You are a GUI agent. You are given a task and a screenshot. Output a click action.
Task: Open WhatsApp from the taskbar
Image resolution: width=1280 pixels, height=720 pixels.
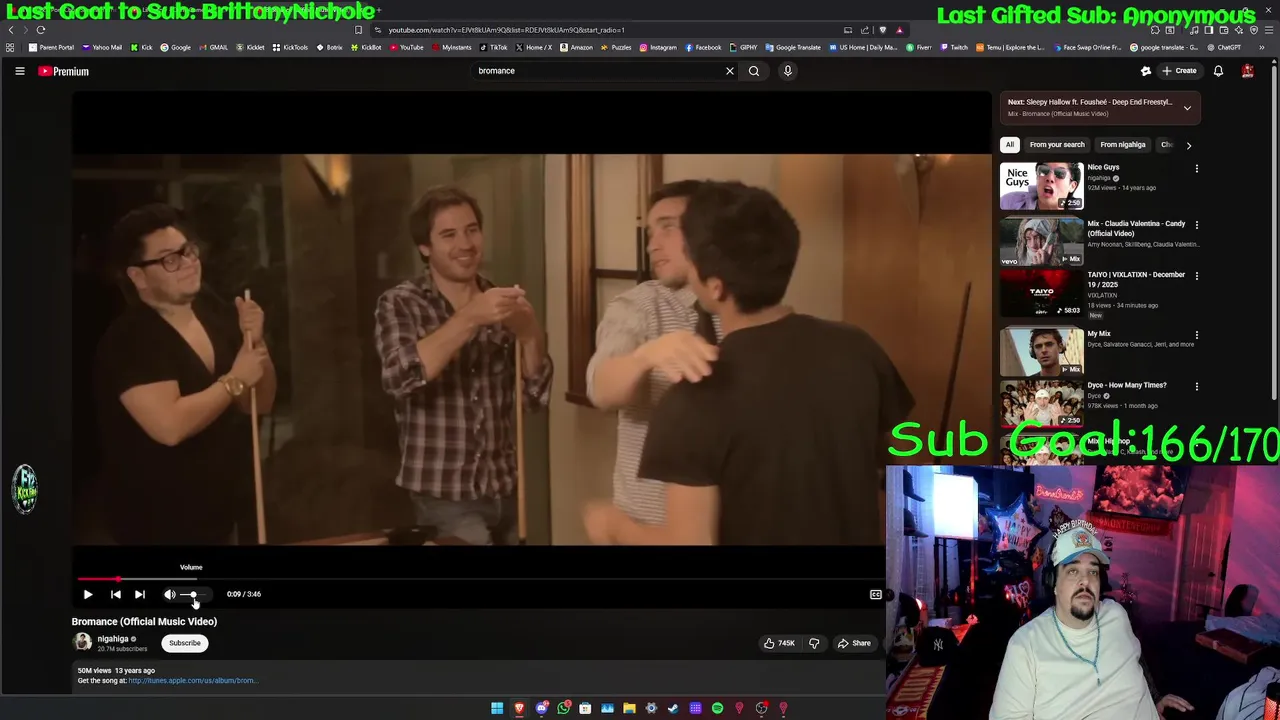coord(564,708)
